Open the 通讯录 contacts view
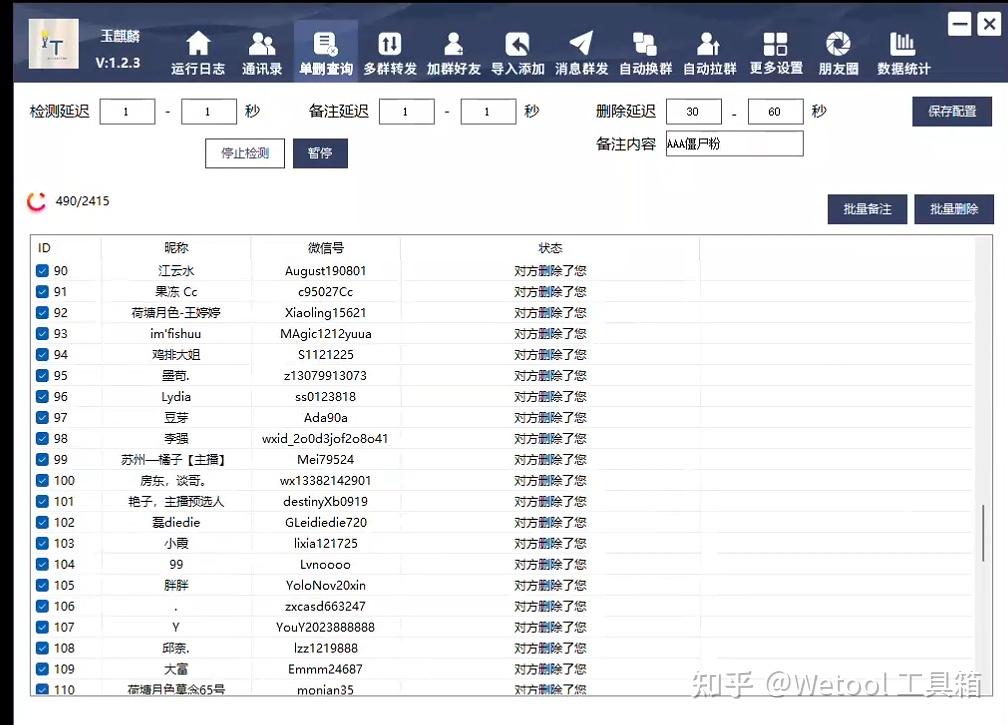This screenshot has width=1008, height=725. pos(262,48)
